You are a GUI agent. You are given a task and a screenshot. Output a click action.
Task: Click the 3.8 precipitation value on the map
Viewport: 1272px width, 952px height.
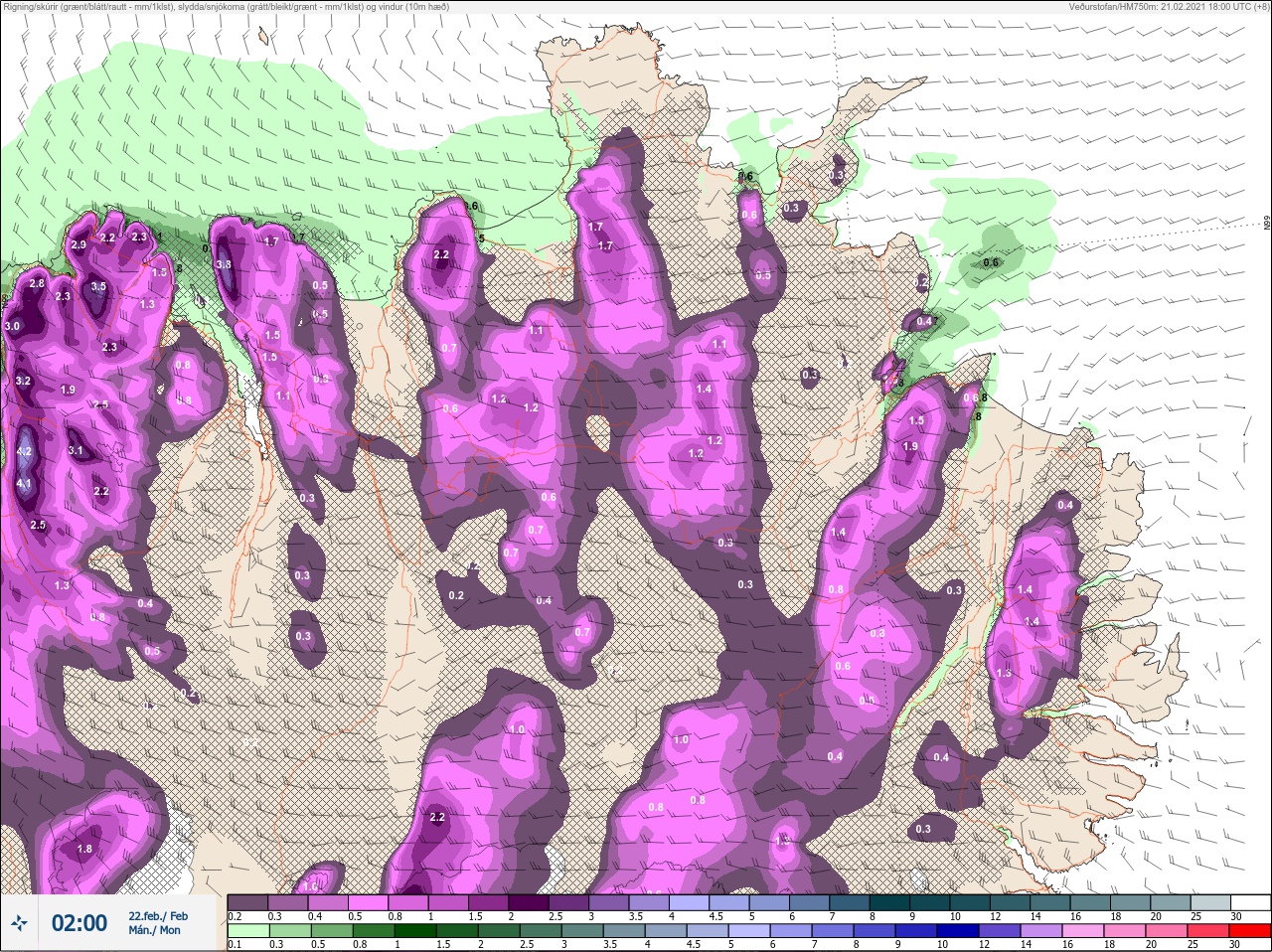point(224,264)
